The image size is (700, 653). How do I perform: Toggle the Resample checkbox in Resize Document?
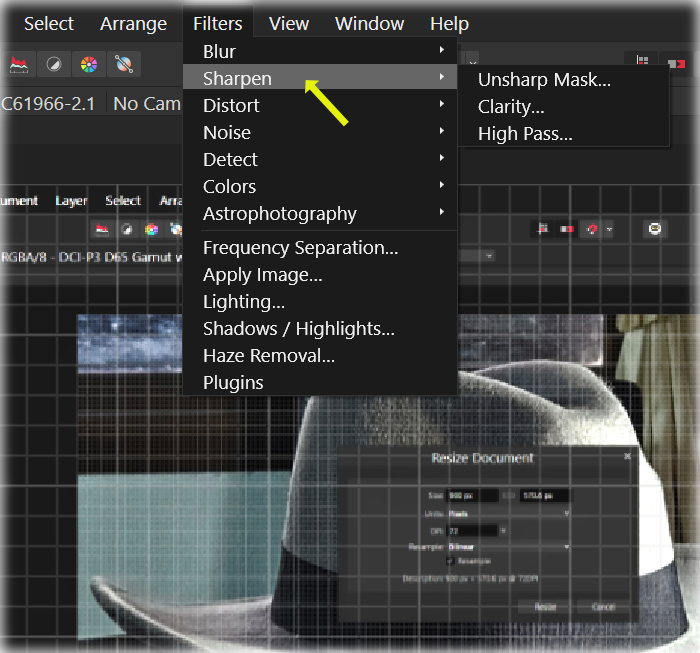[450, 561]
